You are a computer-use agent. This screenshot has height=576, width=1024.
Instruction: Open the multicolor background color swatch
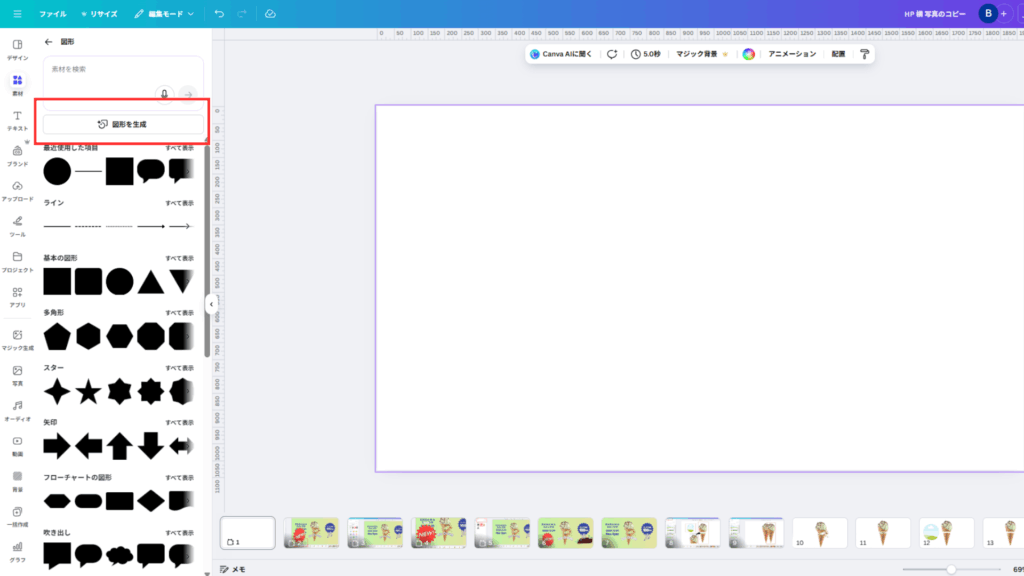pyautogui.click(x=748, y=54)
